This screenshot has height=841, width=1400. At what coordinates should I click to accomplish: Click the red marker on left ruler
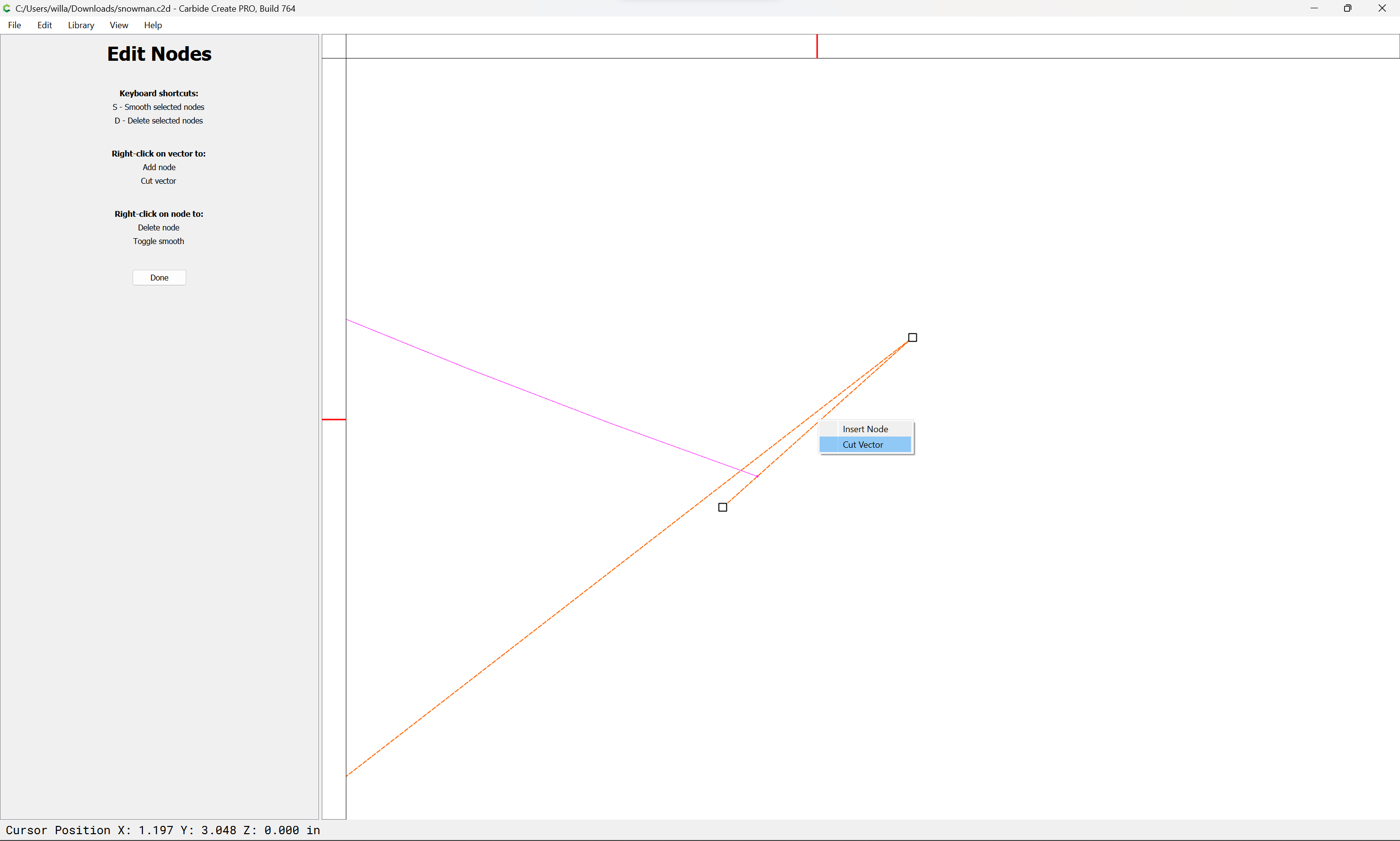pos(333,420)
